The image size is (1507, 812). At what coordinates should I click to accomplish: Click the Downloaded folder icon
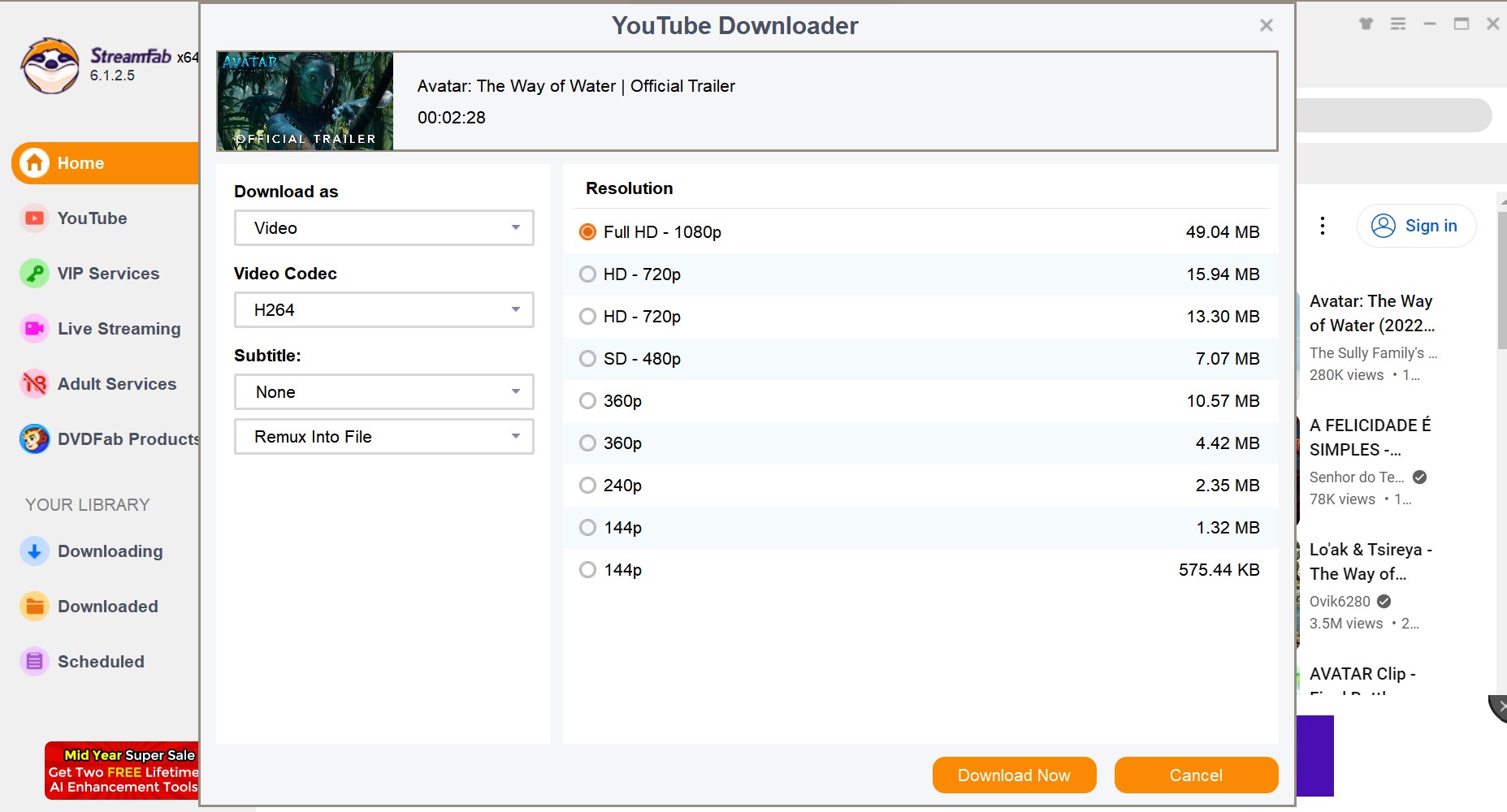[34, 607]
